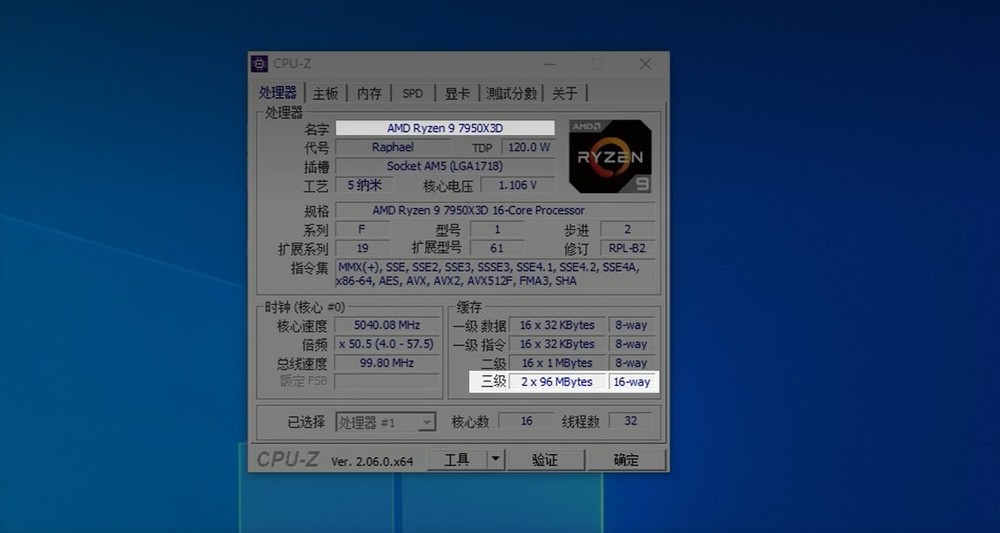Click the 工具 button

coord(457,460)
